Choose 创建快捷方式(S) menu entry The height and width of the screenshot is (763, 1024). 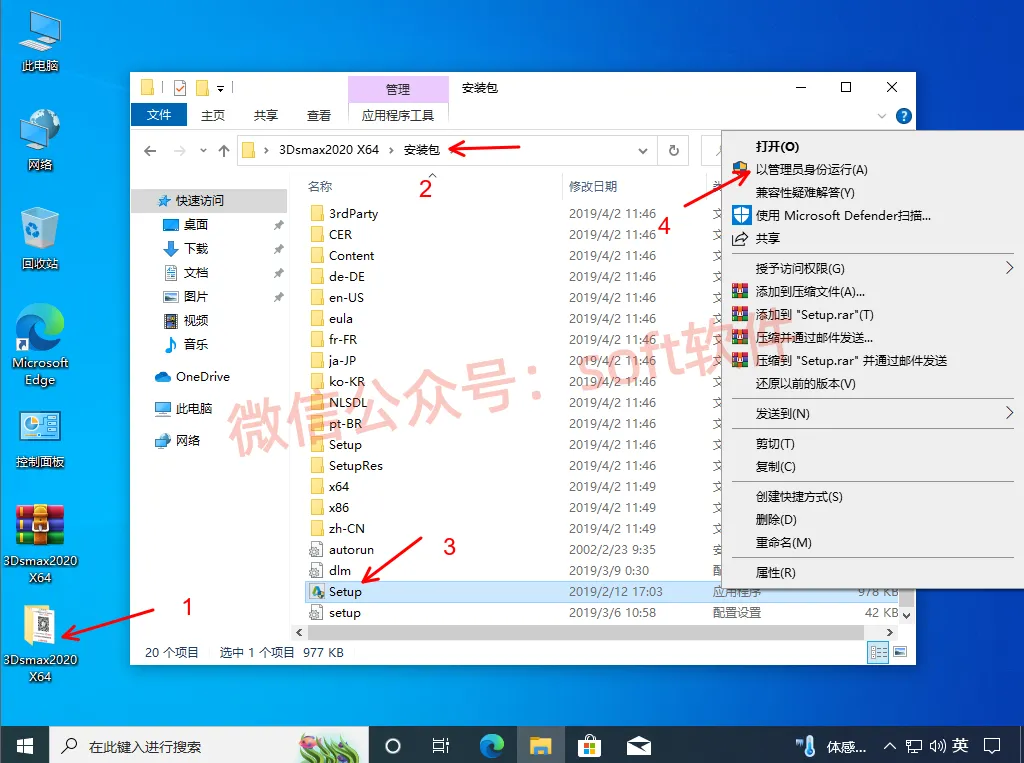(x=799, y=496)
